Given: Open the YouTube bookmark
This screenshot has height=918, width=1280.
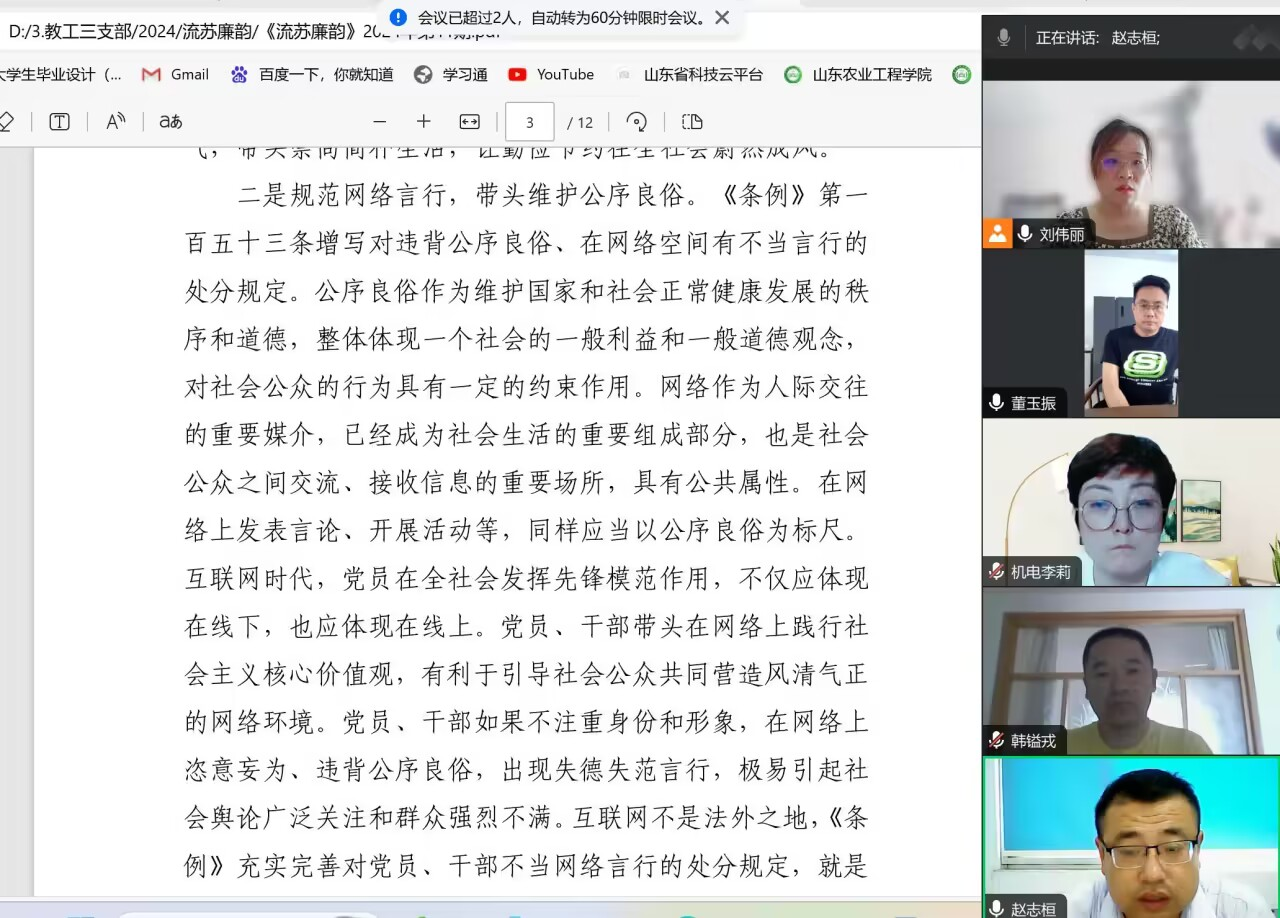Looking at the screenshot, I should (x=551, y=74).
